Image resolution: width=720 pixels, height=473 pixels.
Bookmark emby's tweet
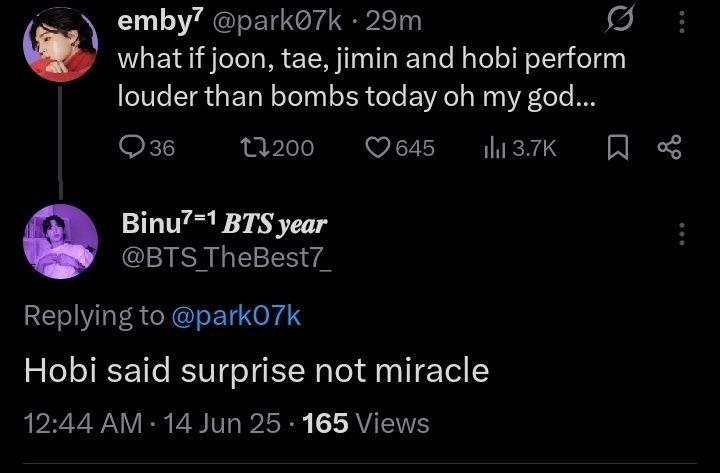tap(618, 148)
